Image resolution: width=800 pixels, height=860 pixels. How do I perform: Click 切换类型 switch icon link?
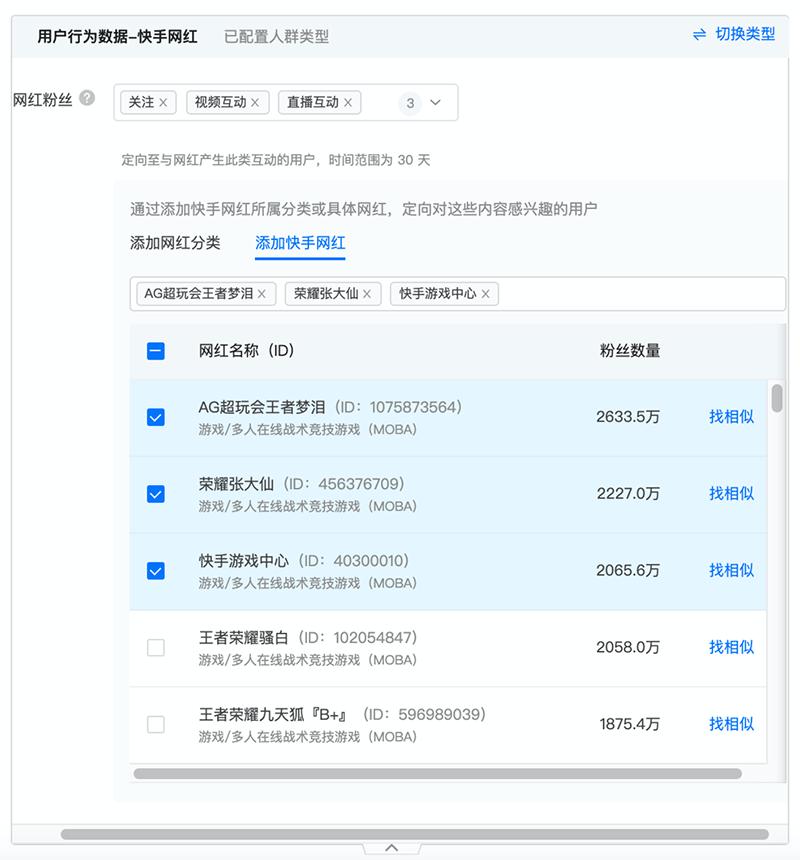pyautogui.click(x=734, y=34)
